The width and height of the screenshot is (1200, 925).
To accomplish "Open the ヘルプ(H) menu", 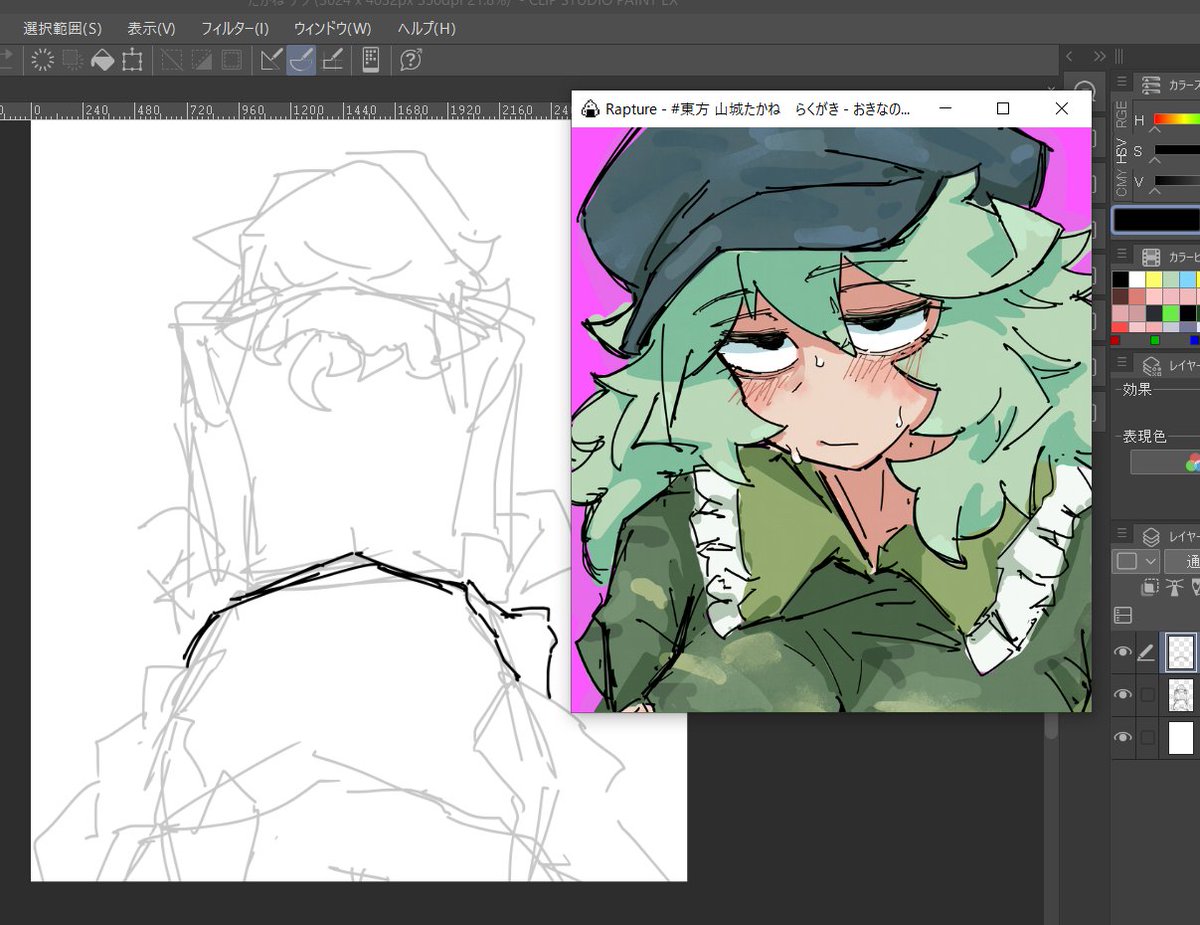I will click(425, 28).
